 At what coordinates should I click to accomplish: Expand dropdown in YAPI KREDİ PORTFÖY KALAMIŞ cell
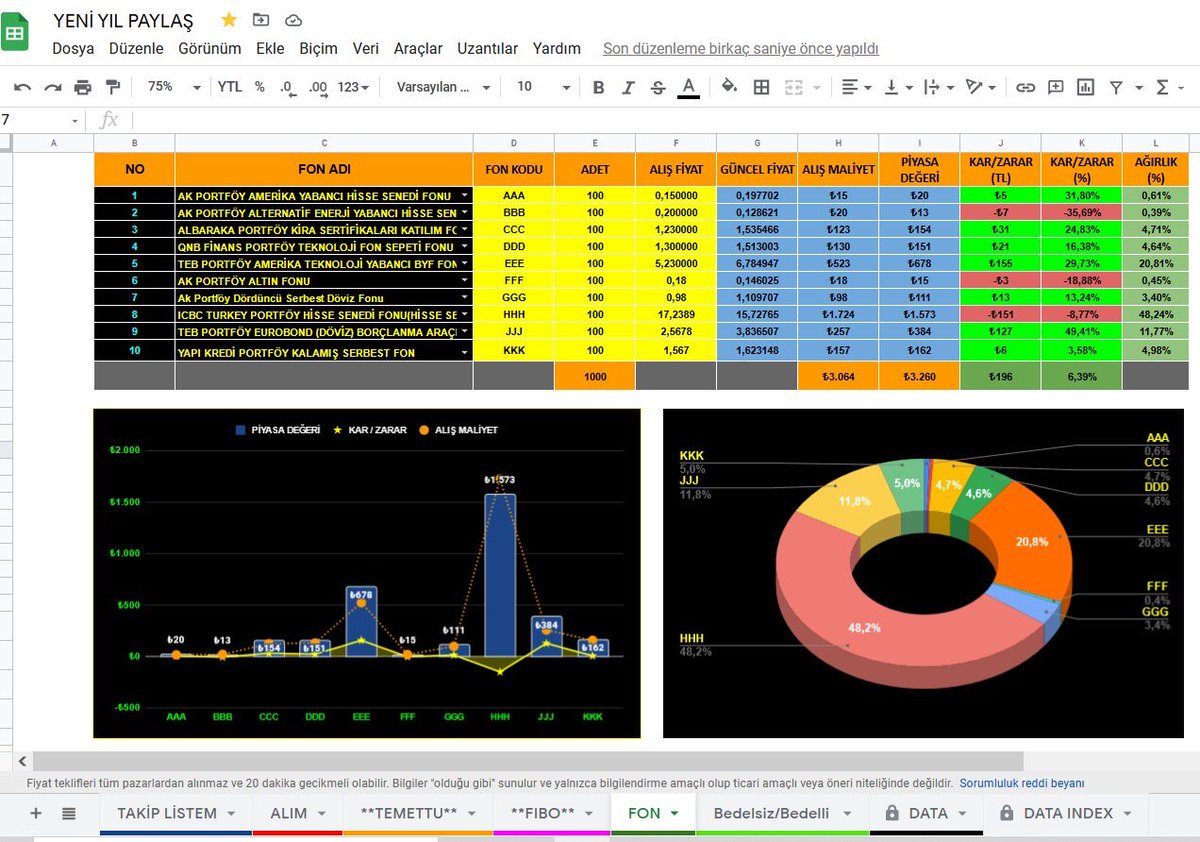464,352
